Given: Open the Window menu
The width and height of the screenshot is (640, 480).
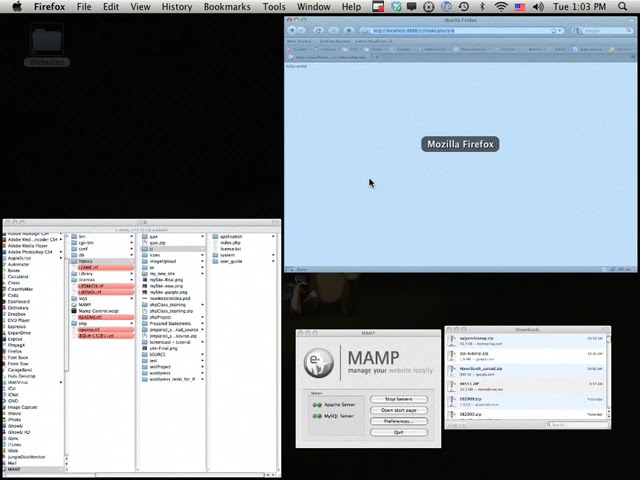Looking at the screenshot, I should pos(313,7).
